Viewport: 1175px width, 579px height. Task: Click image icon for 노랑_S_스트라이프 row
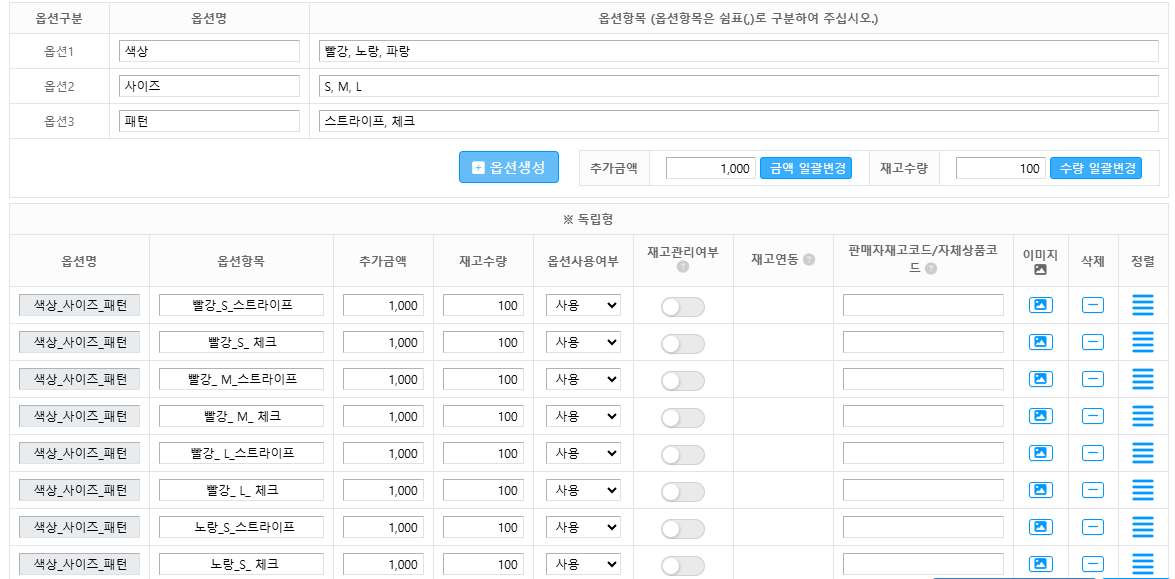tap(1040, 527)
